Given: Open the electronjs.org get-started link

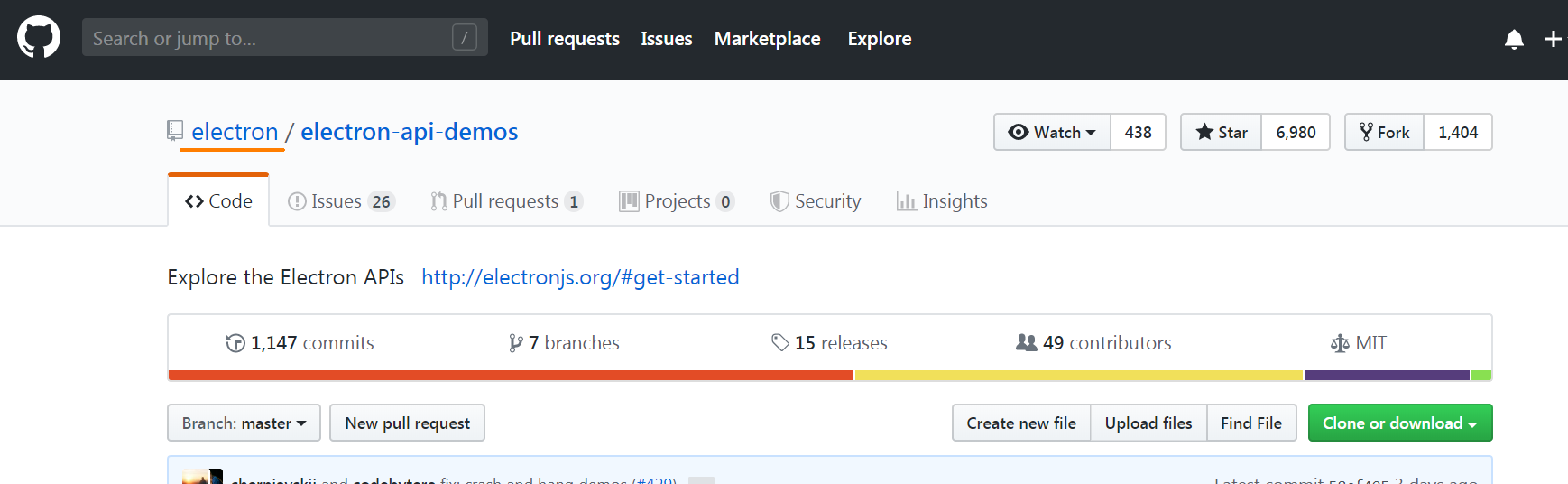Looking at the screenshot, I should click(580, 277).
